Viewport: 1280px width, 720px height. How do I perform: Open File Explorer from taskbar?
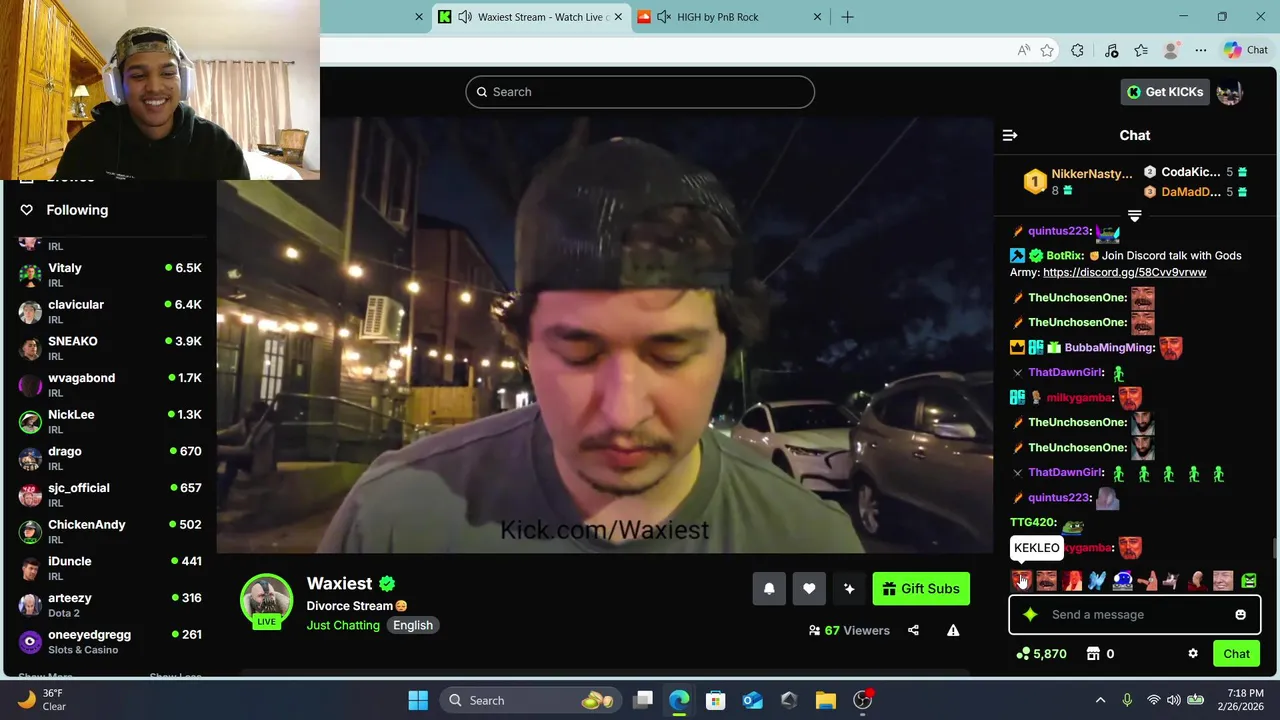[825, 700]
